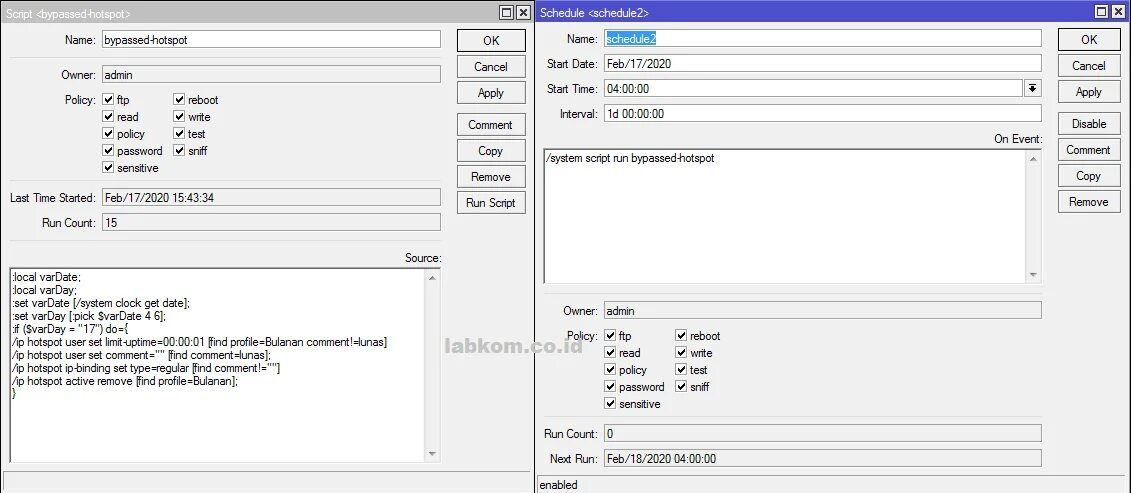Maximize the Schedule schedule2 window
Viewport: 1131px width, 493px height.
click(1101, 12)
